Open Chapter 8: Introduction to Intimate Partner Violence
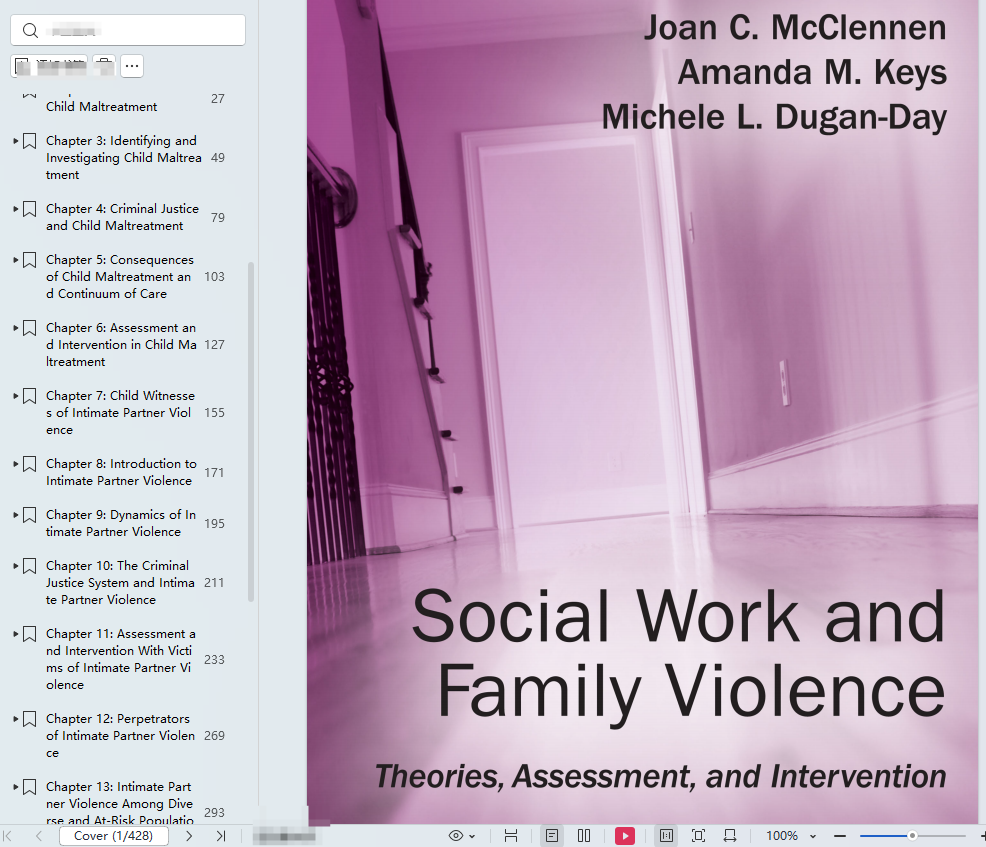986x847 pixels. (121, 472)
